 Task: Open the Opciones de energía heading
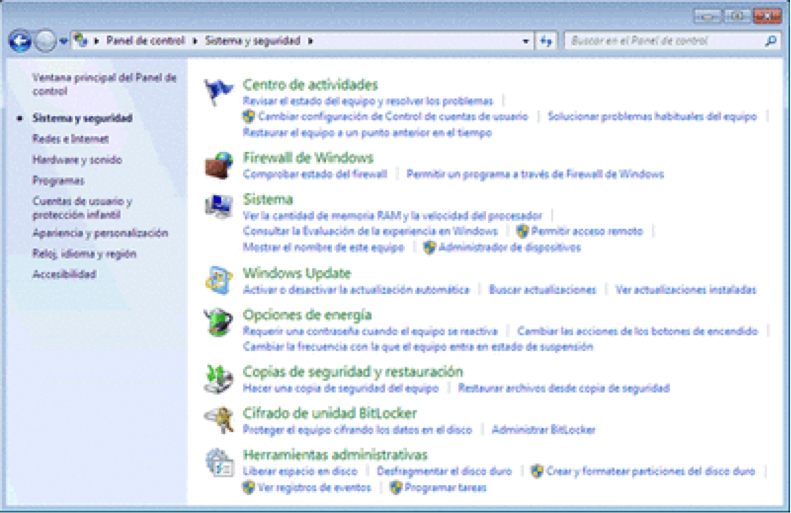pos(307,315)
